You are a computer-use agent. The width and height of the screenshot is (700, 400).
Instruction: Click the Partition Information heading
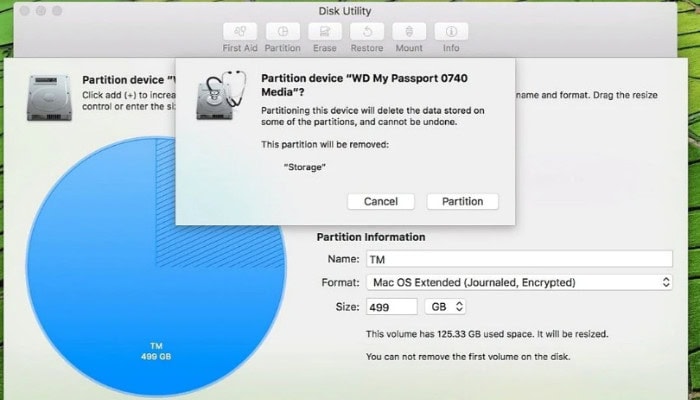point(371,237)
